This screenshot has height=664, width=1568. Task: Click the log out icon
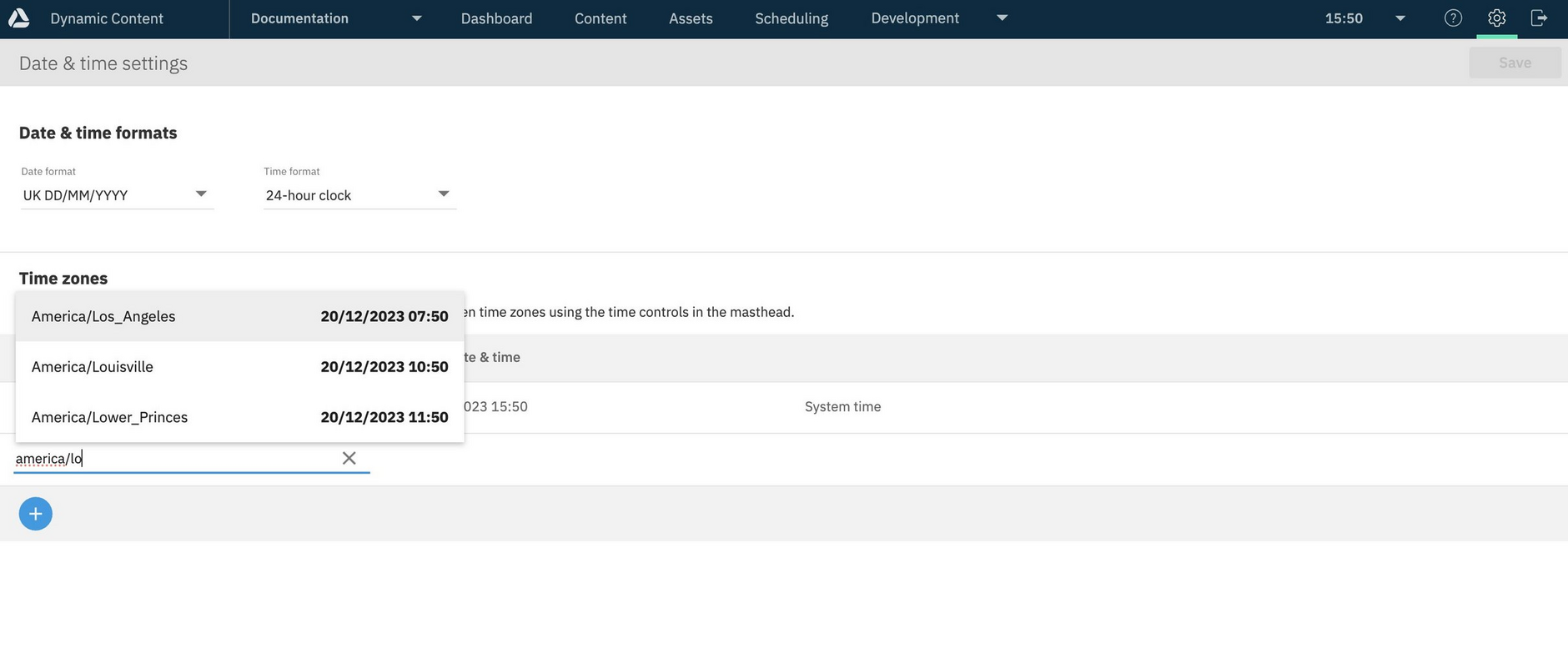(x=1540, y=18)
